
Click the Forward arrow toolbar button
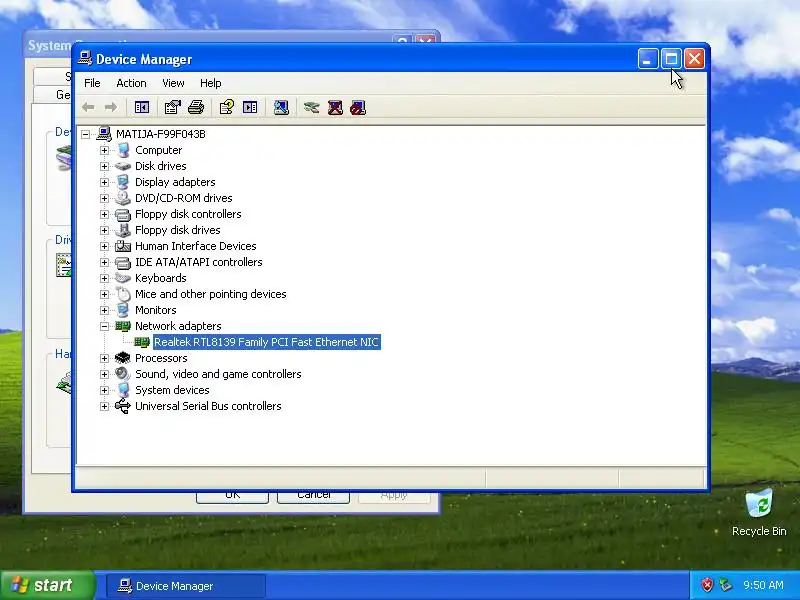click(x=111, y=108)
